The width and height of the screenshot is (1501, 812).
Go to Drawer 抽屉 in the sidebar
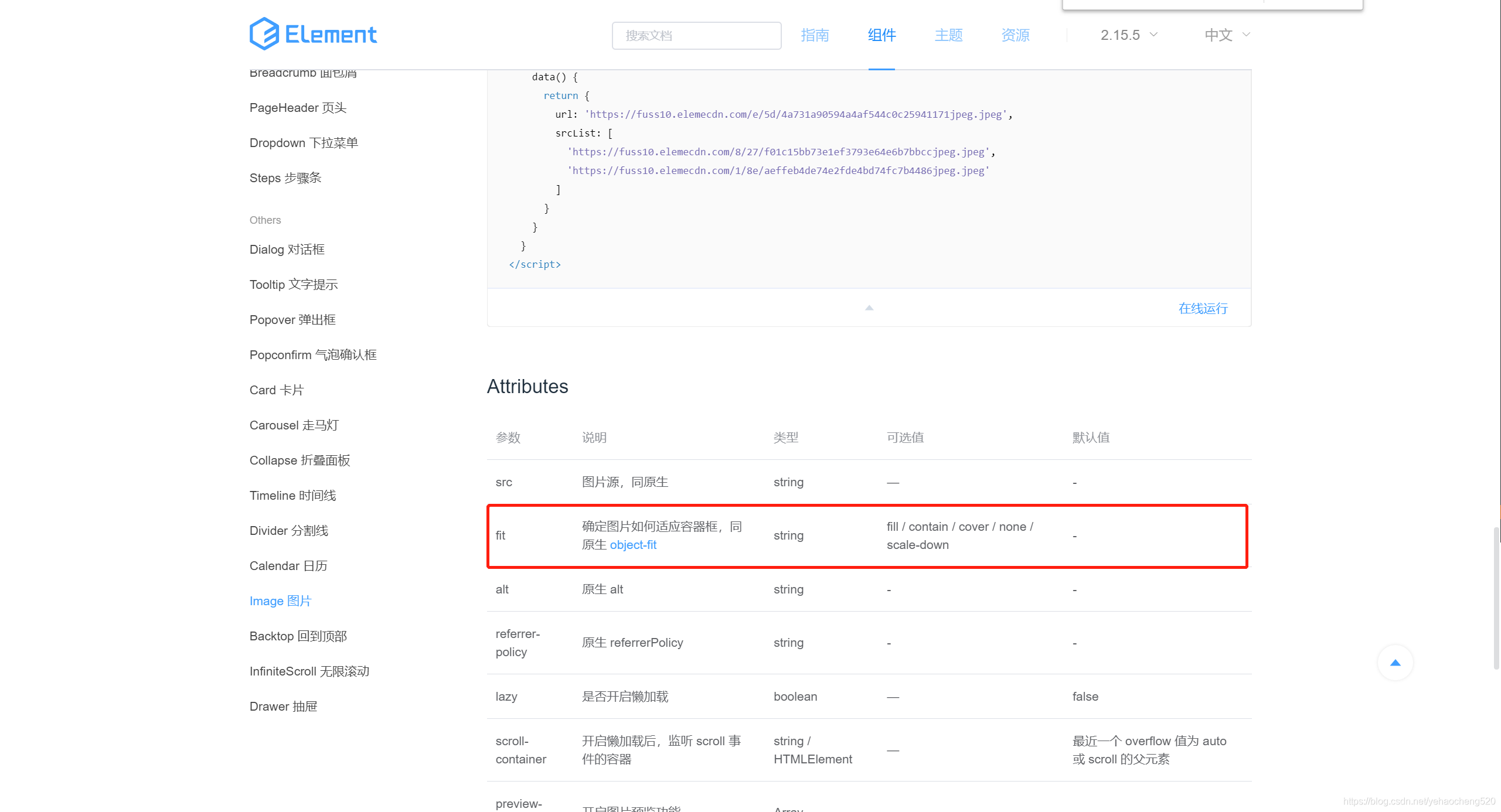283,707
